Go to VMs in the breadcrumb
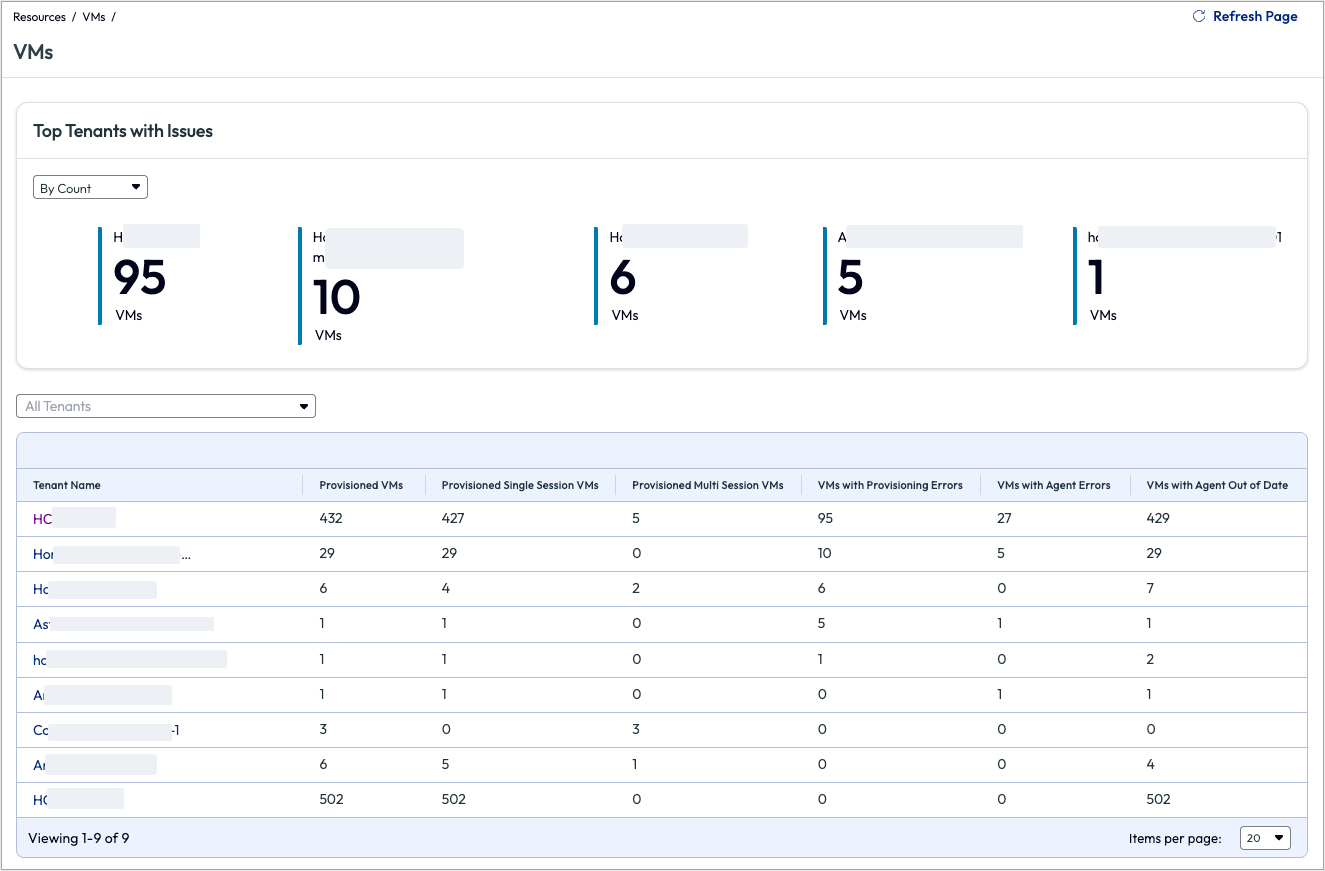Screen dimensions: 1325x871 click(94, 17)
